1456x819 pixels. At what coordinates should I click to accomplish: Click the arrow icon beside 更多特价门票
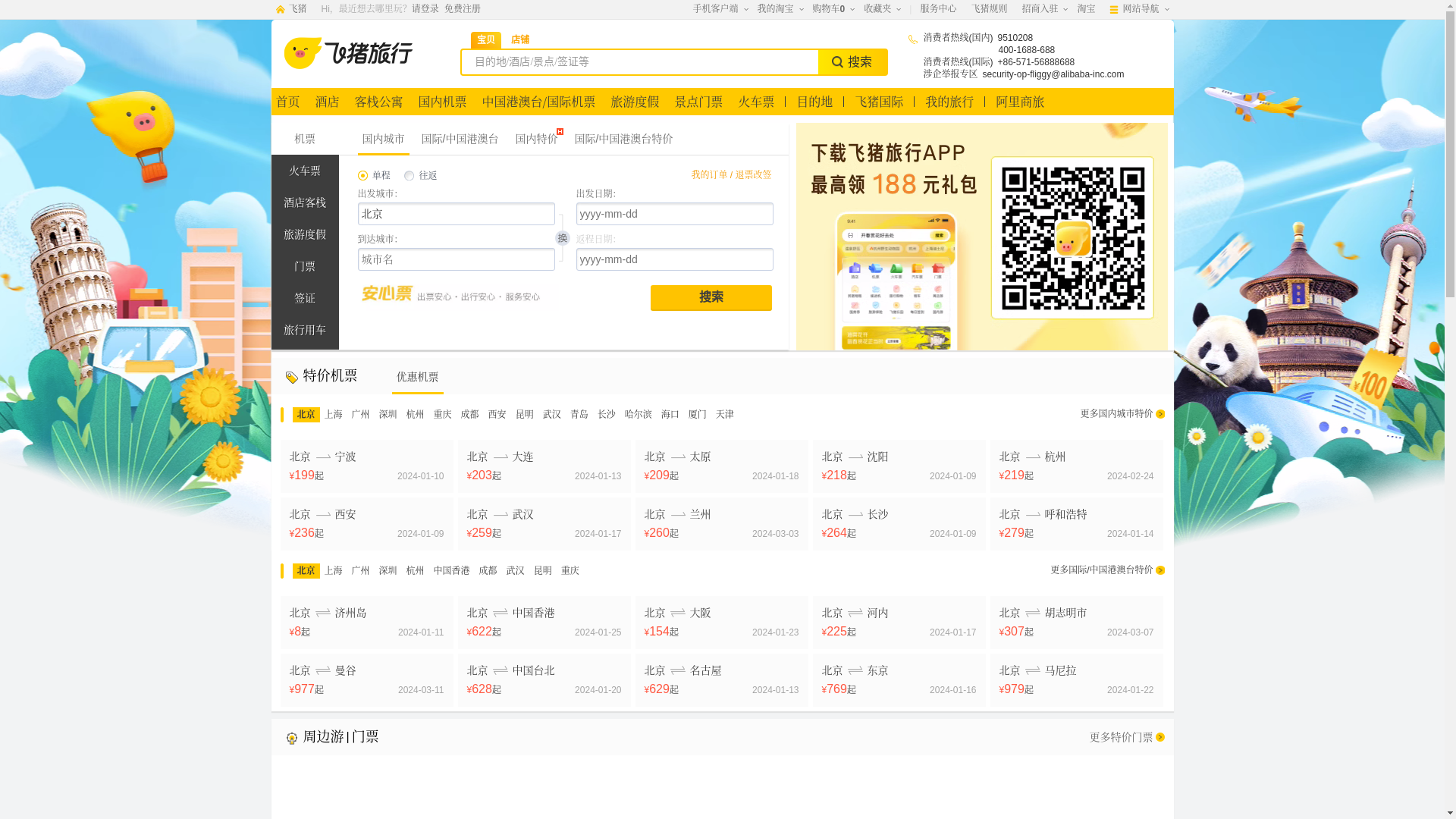point(1160,737)
